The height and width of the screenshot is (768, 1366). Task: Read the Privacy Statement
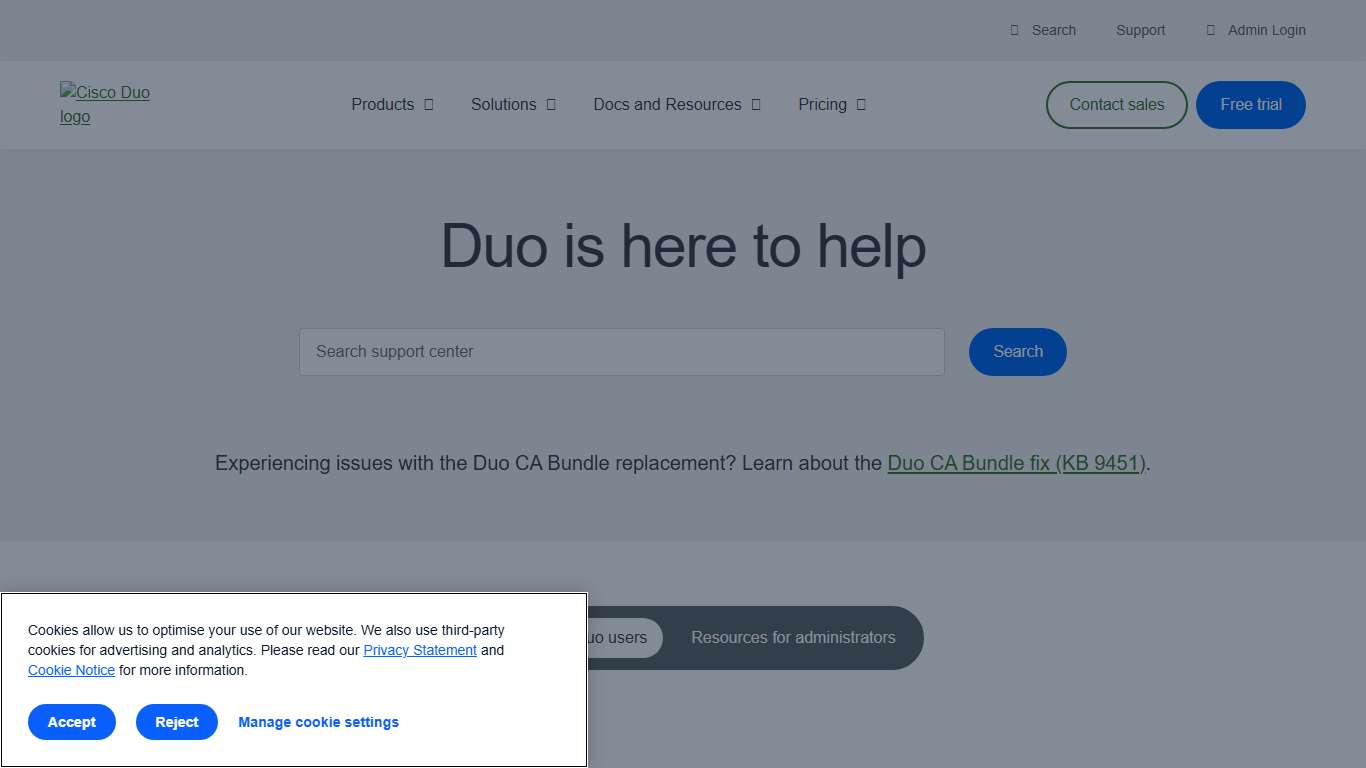click(x=419, y=650)
